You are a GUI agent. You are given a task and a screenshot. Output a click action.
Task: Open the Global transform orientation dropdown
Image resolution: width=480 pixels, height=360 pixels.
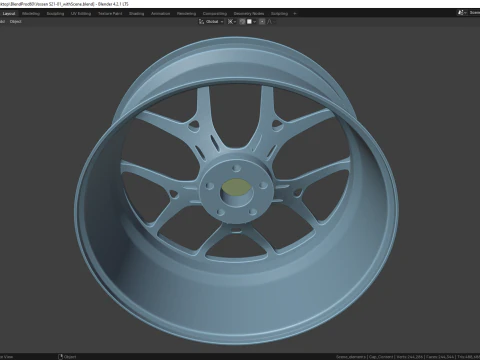(211, 22)
